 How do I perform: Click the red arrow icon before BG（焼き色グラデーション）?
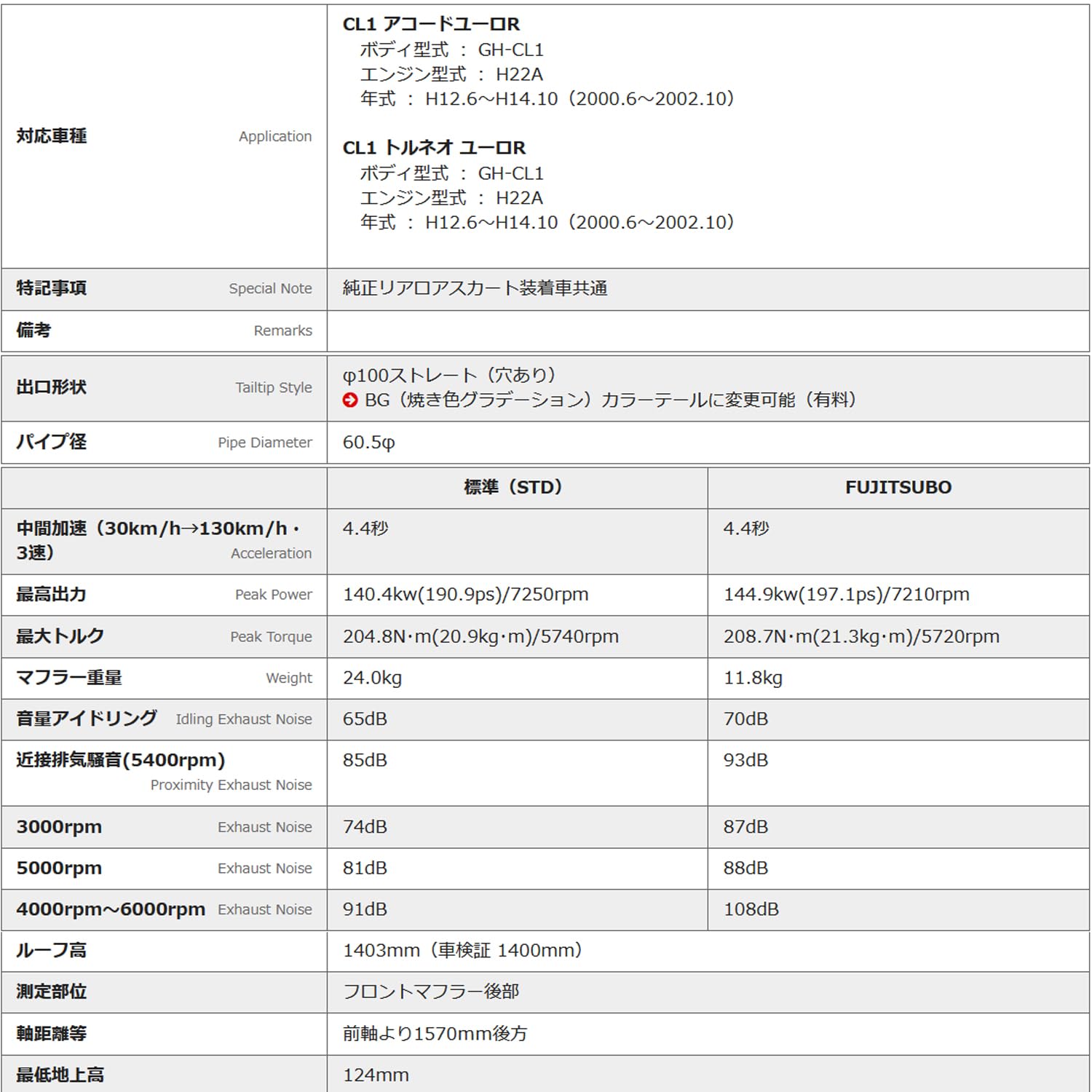point(350,400)
